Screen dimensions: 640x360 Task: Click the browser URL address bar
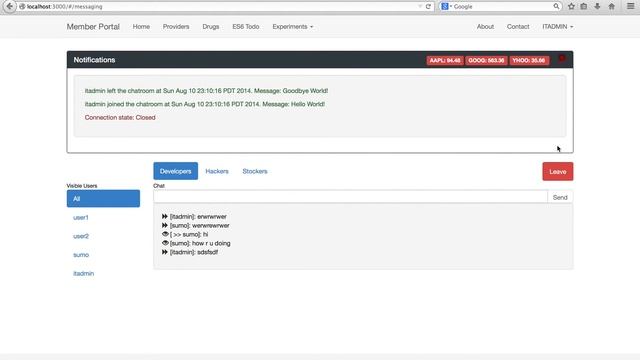(x=220, y=7)
